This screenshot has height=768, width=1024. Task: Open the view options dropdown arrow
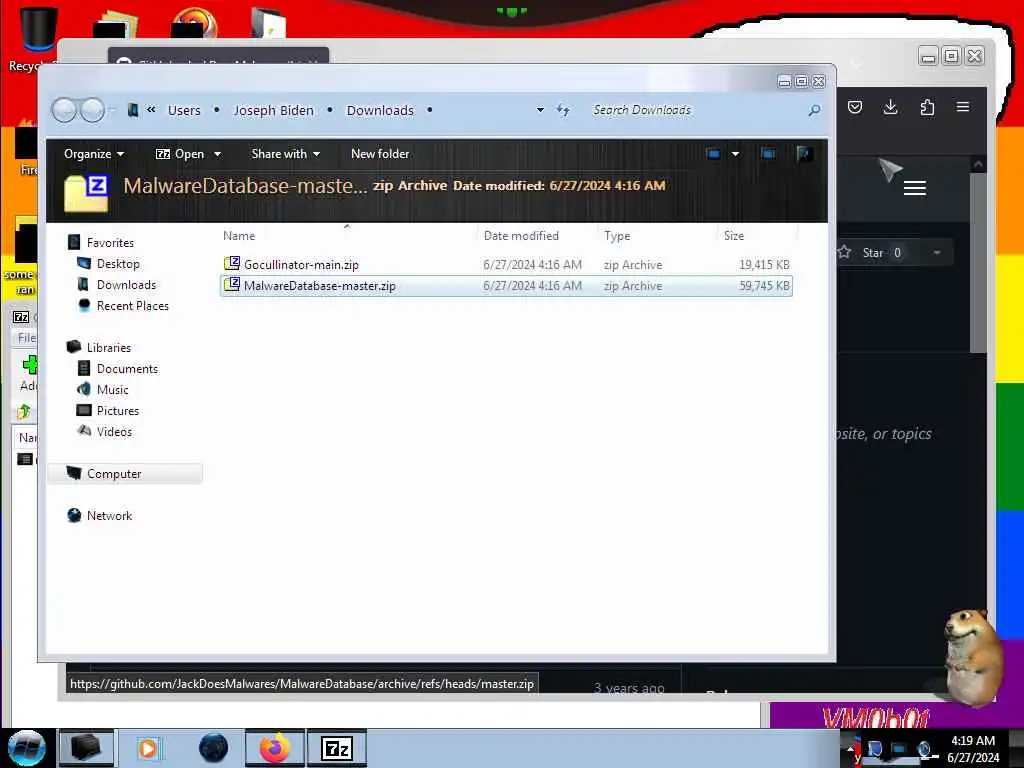pyautogui.click(x=735, y=154)
